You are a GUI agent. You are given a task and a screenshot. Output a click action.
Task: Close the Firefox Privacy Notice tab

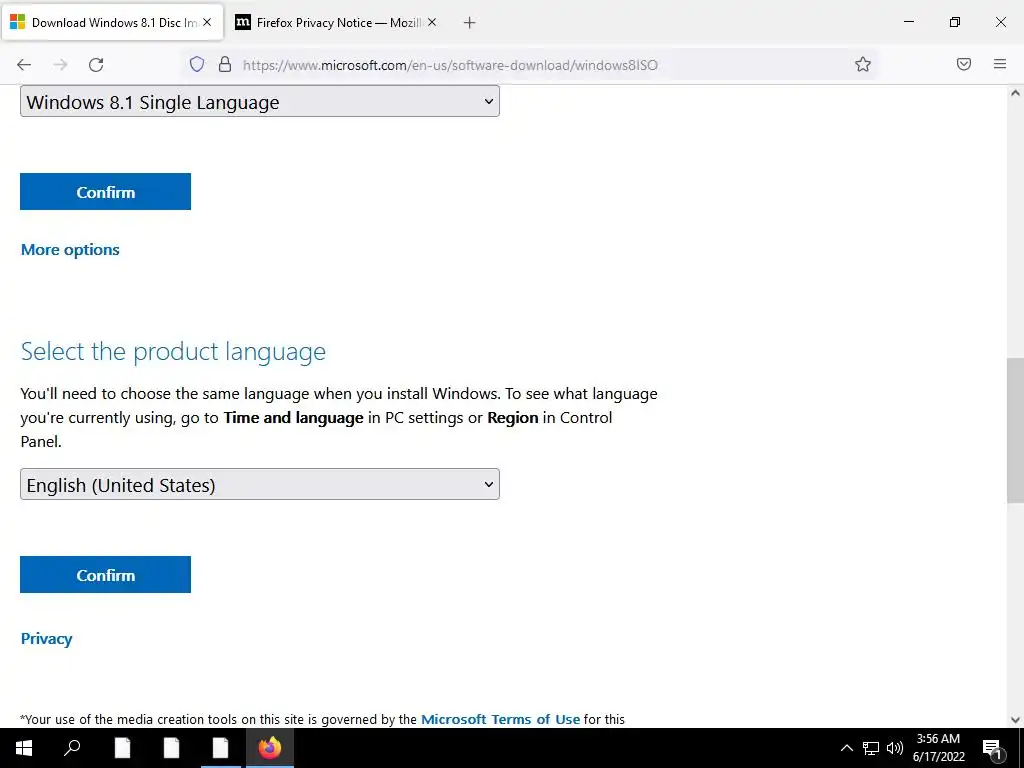pos(432,22)
